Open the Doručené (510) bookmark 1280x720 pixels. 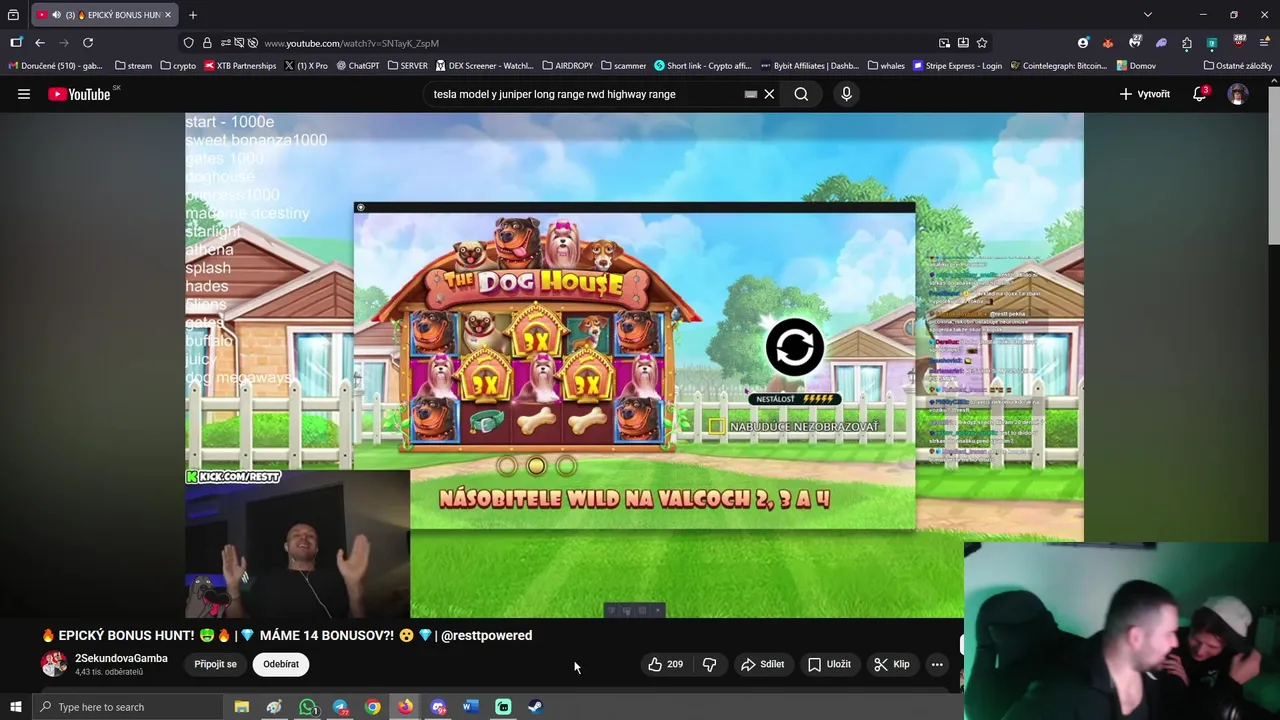pyautogui.click(x=55, y=66)
